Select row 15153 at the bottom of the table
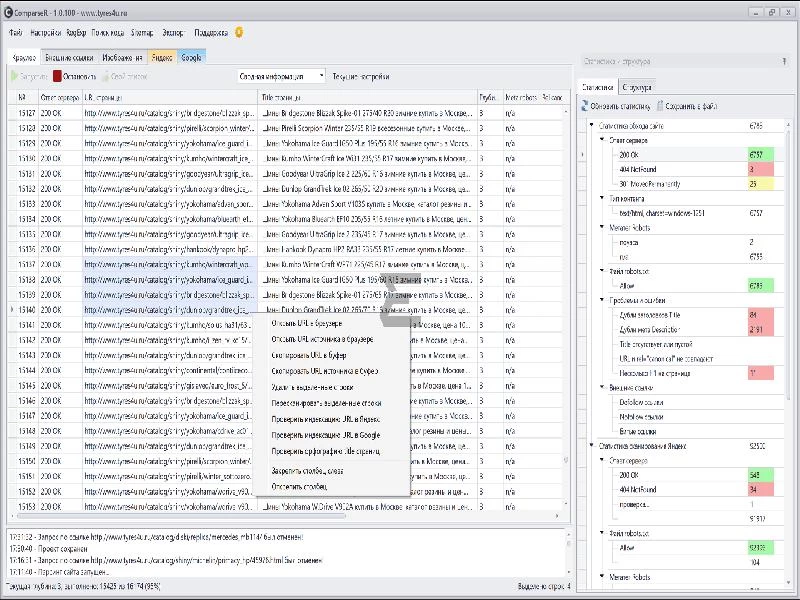 click(x=286, y=507)
